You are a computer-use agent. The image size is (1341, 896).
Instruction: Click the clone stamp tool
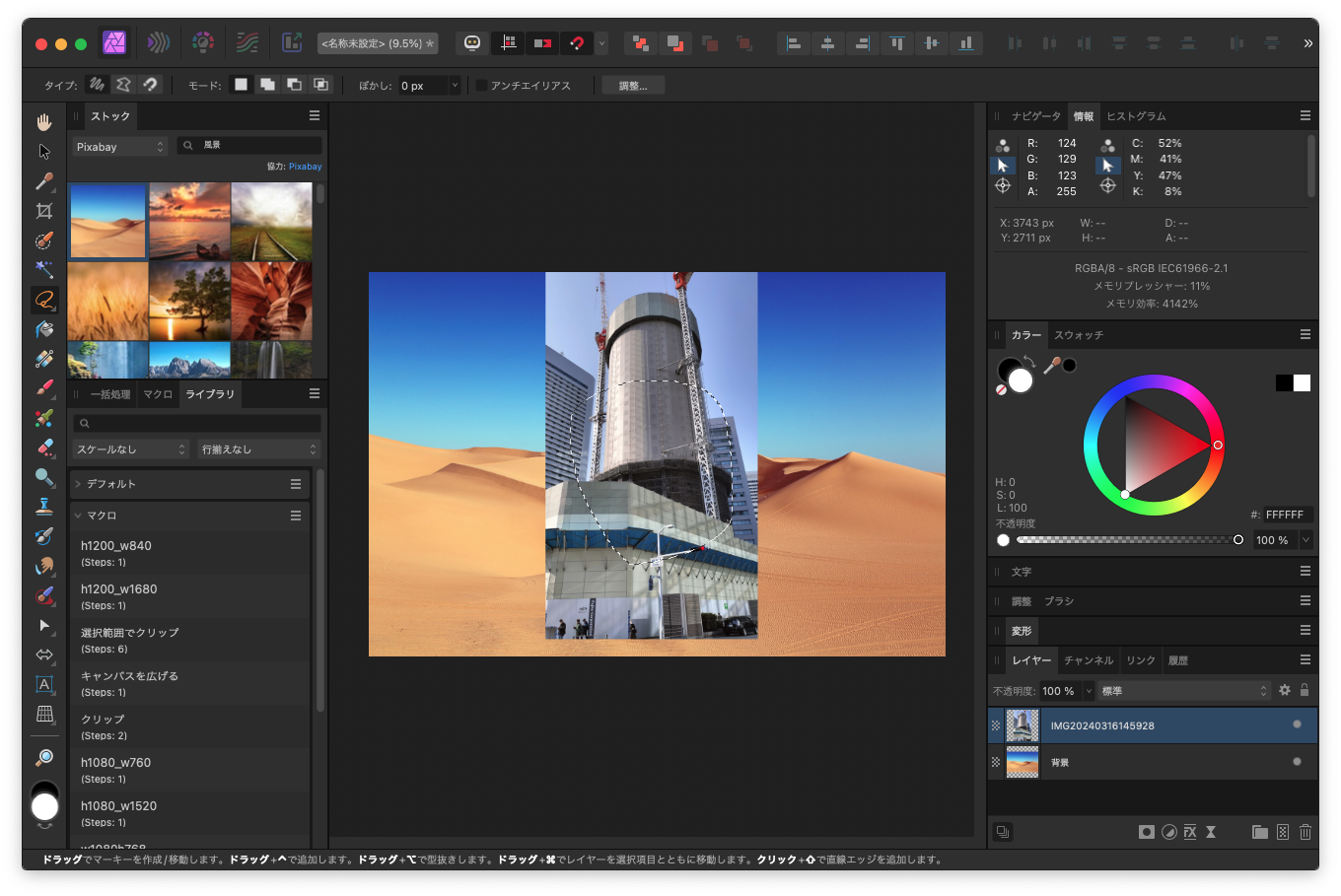[44, 507]
